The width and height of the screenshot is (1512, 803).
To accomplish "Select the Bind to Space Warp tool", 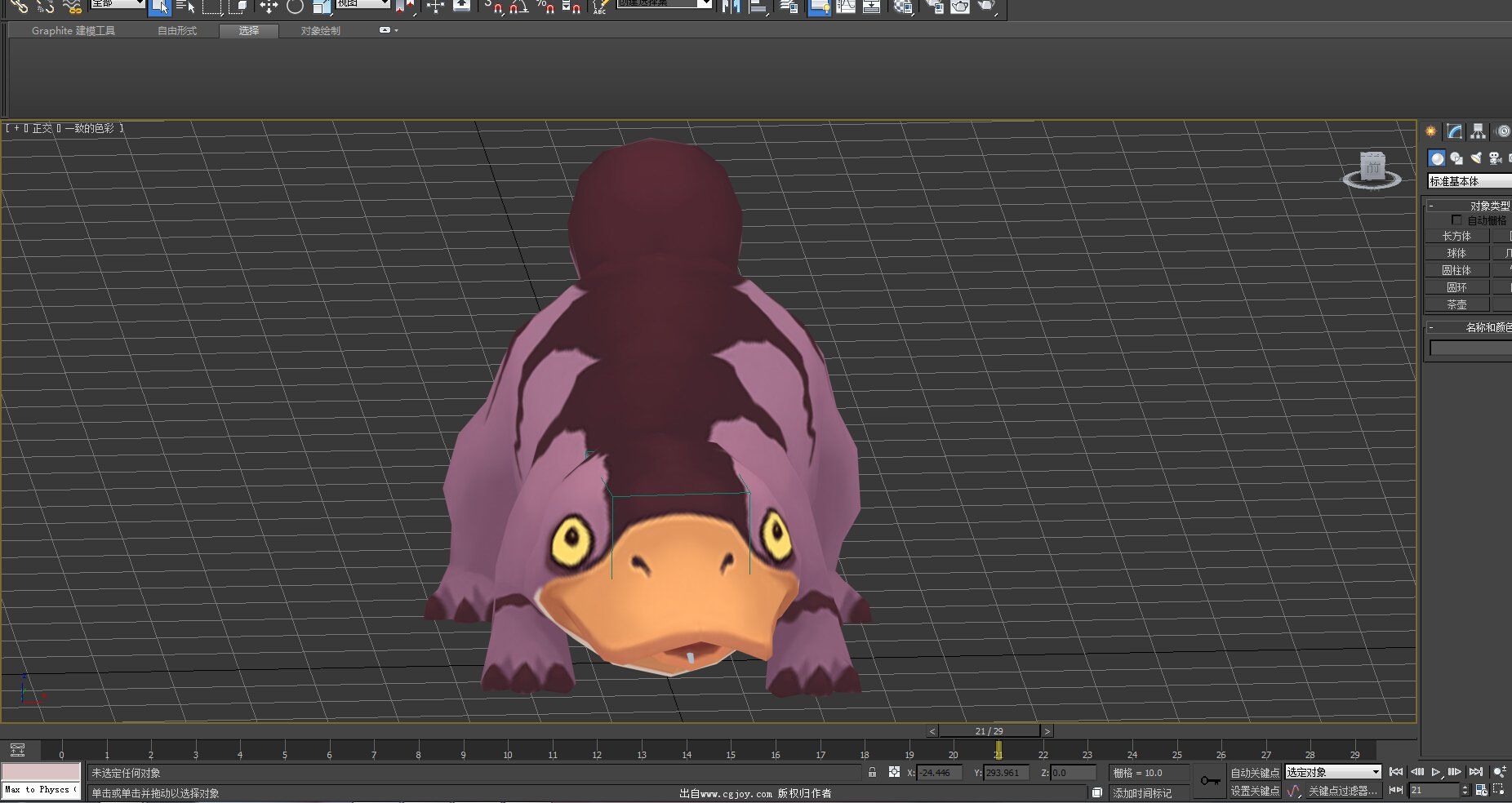I will (x=73, y=7).
